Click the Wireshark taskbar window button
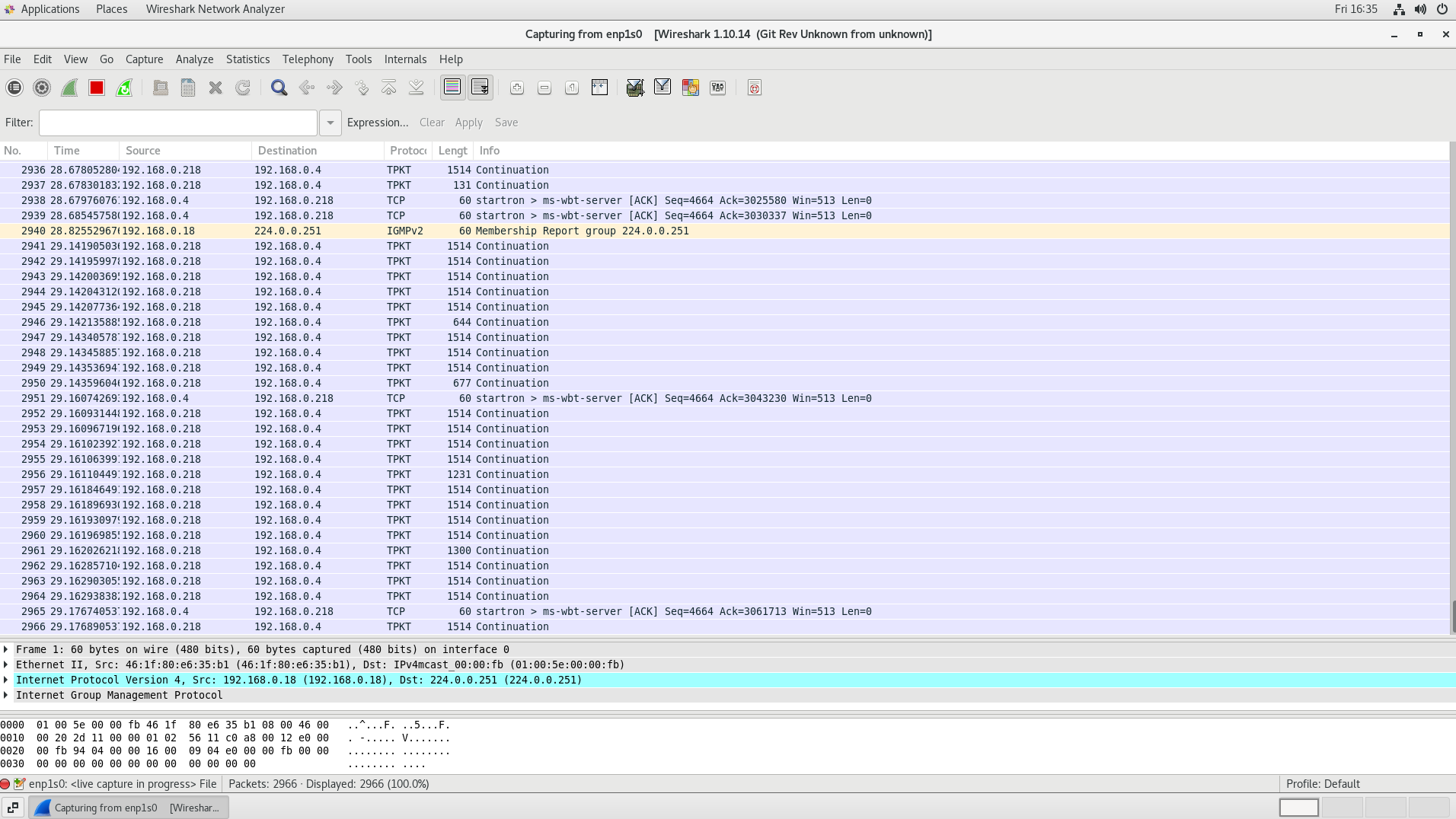The width and height of the screenshot is (1456, 819). 129,808
